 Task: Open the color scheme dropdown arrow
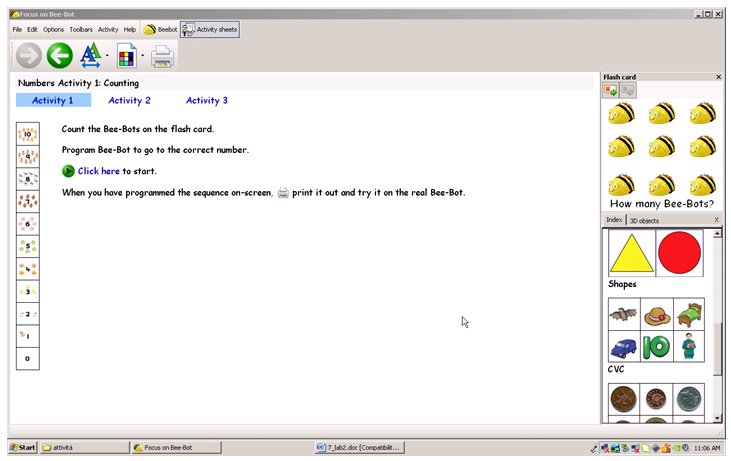[x=142, y=55]
